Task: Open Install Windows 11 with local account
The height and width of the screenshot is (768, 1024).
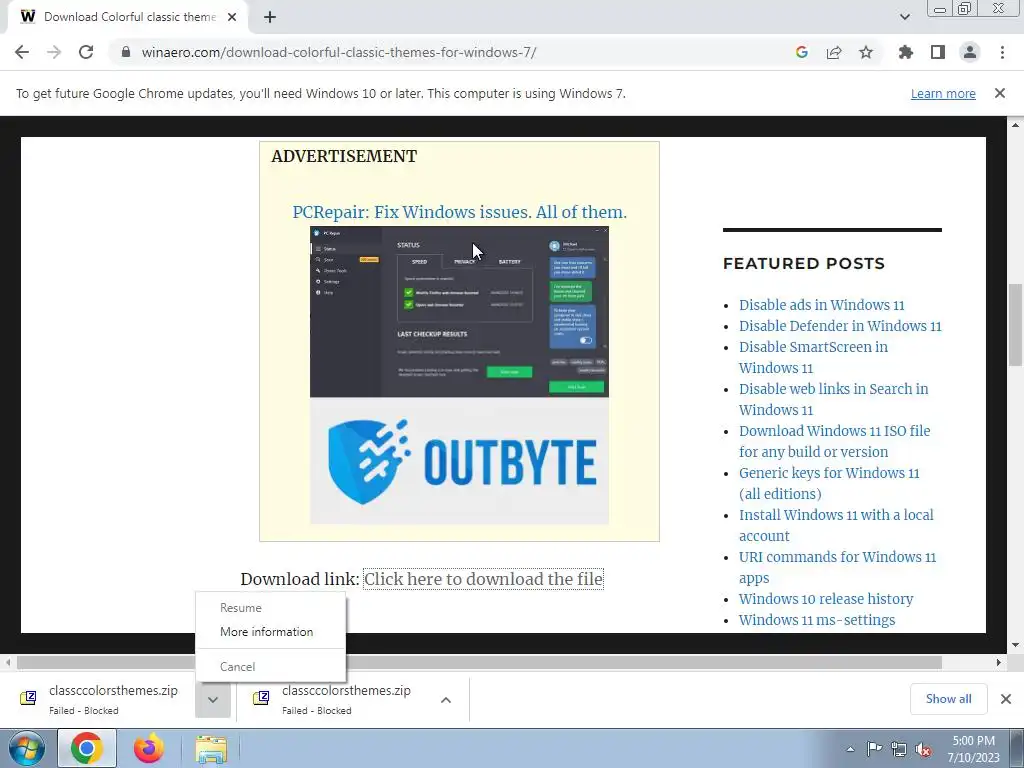Action: (836, 525)
